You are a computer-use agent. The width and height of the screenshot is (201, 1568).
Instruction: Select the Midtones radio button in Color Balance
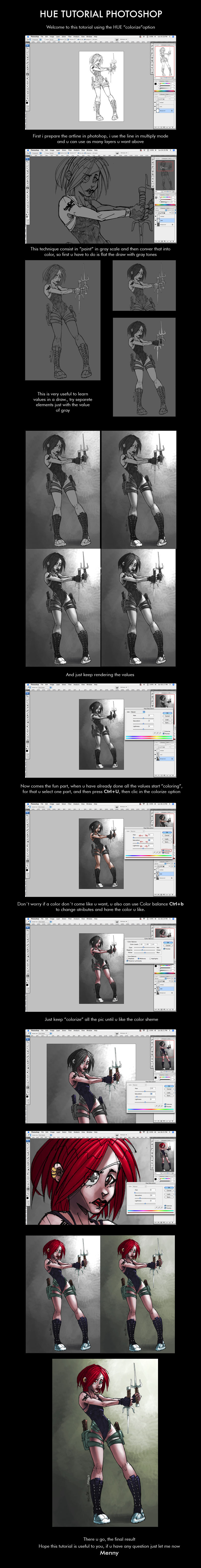pyautogui.click(x=139, y=959)
